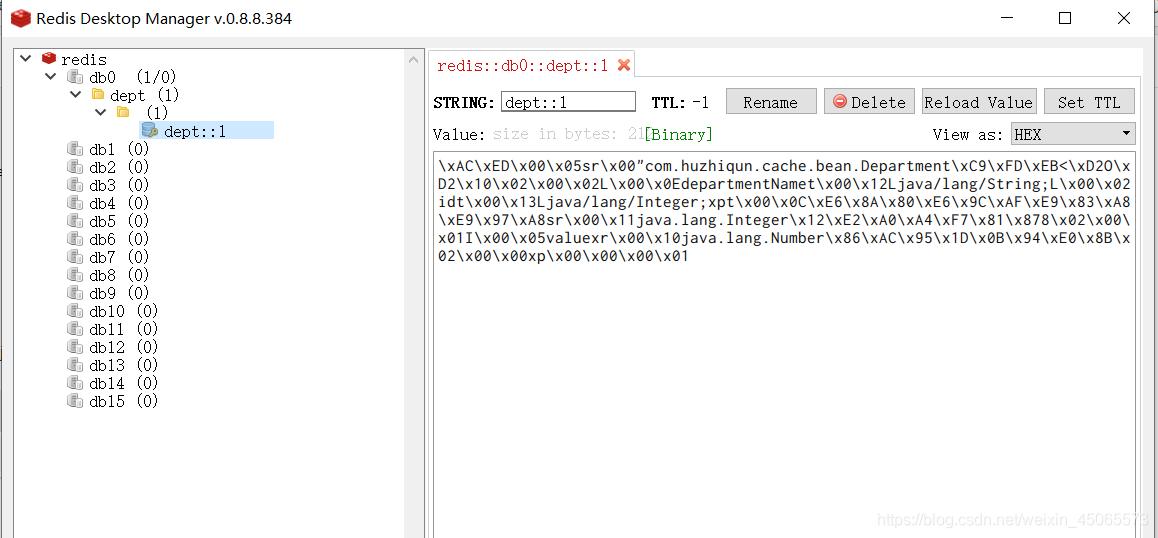The height and width of the screenshot is (538, 1158).
Task: Select the db0 (1/0) row label
Action: pos(133,77)
